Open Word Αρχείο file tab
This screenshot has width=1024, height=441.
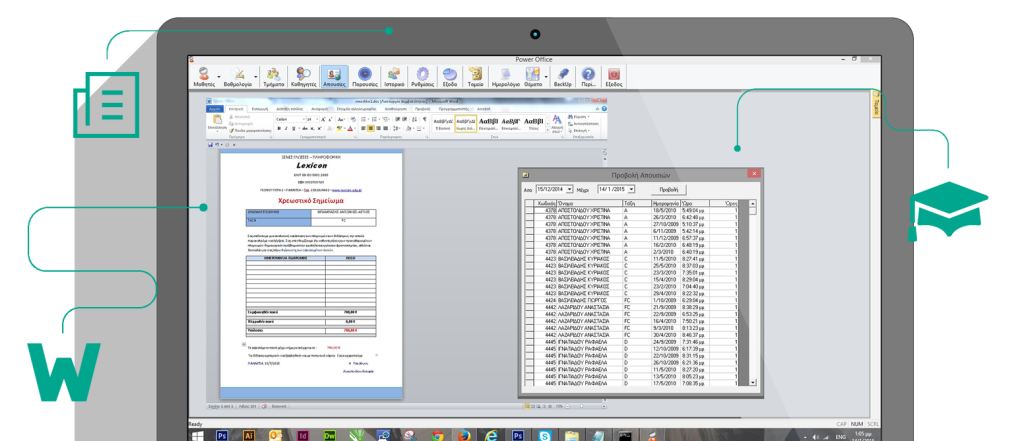click(215, 109)
